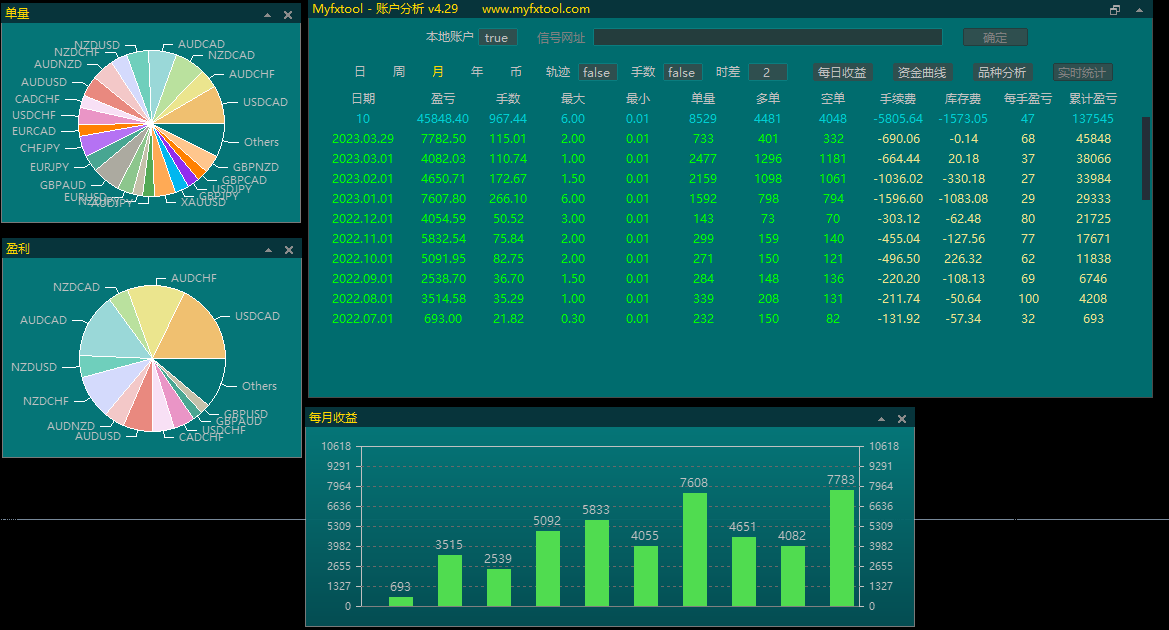Click the 时差 value field
The image size is (1169, 630).
tap(767, 72)
